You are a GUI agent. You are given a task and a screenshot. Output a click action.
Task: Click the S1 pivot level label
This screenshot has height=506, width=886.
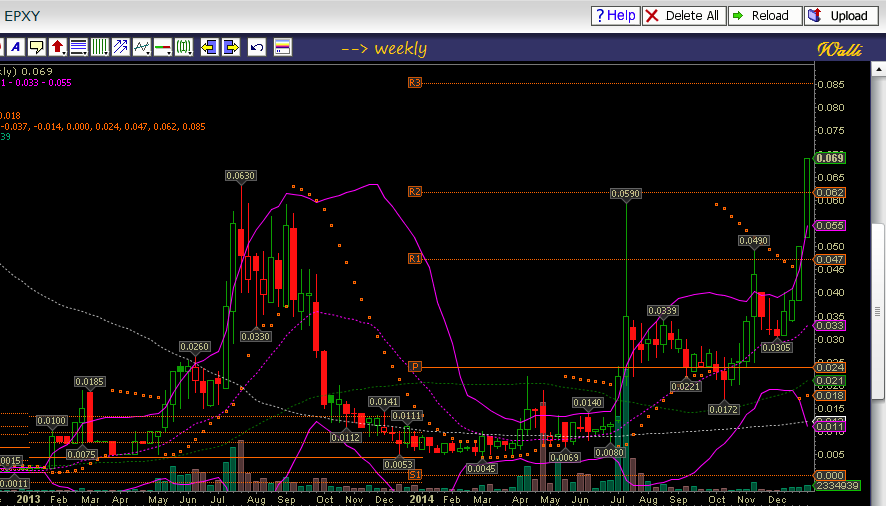click(415, 474)
